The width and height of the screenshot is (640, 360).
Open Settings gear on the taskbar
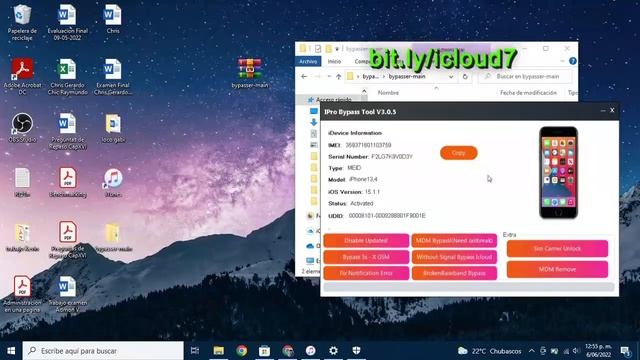[x=333, y=351]
